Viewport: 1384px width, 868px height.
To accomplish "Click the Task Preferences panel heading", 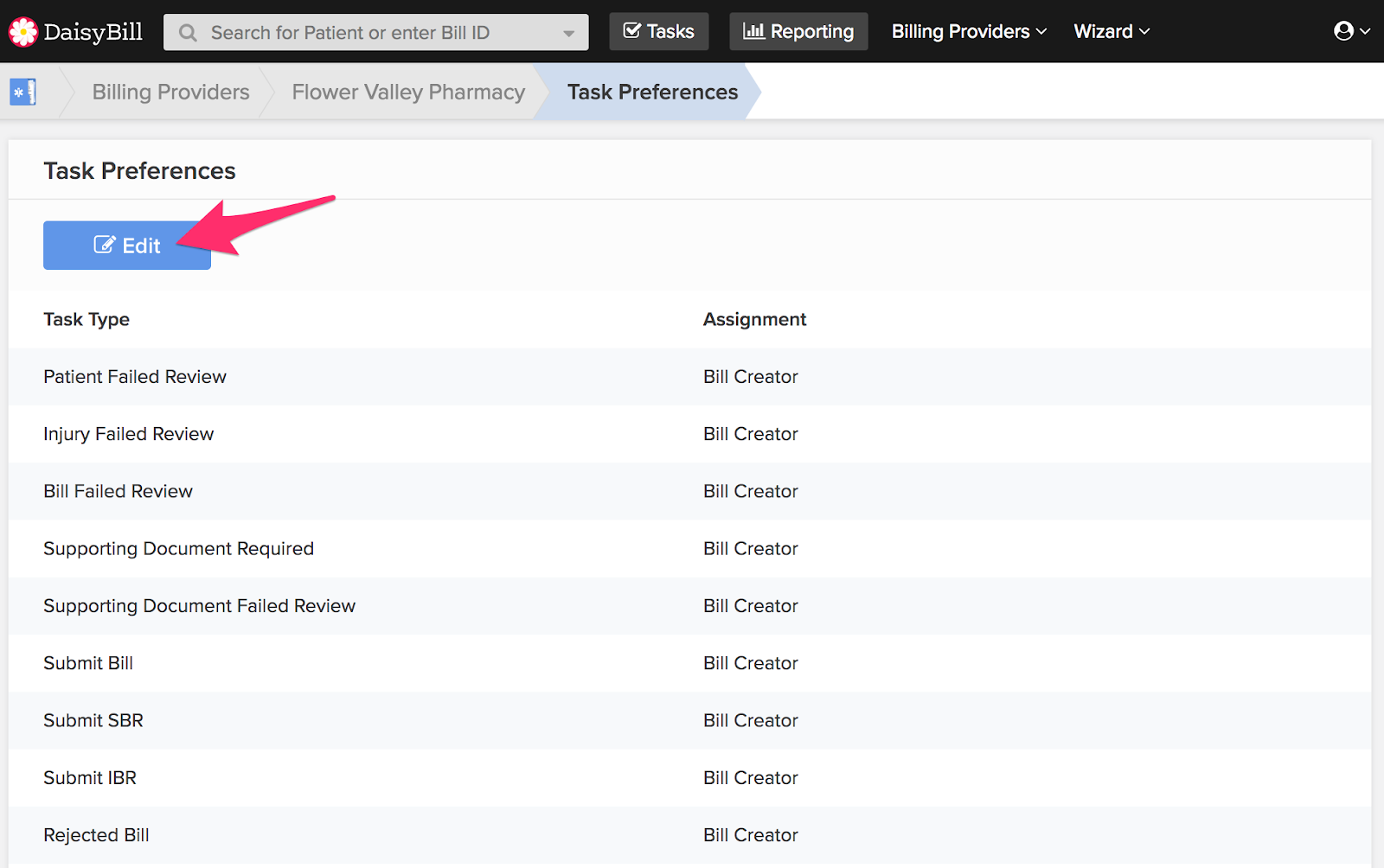I will [x=139, y=170].
